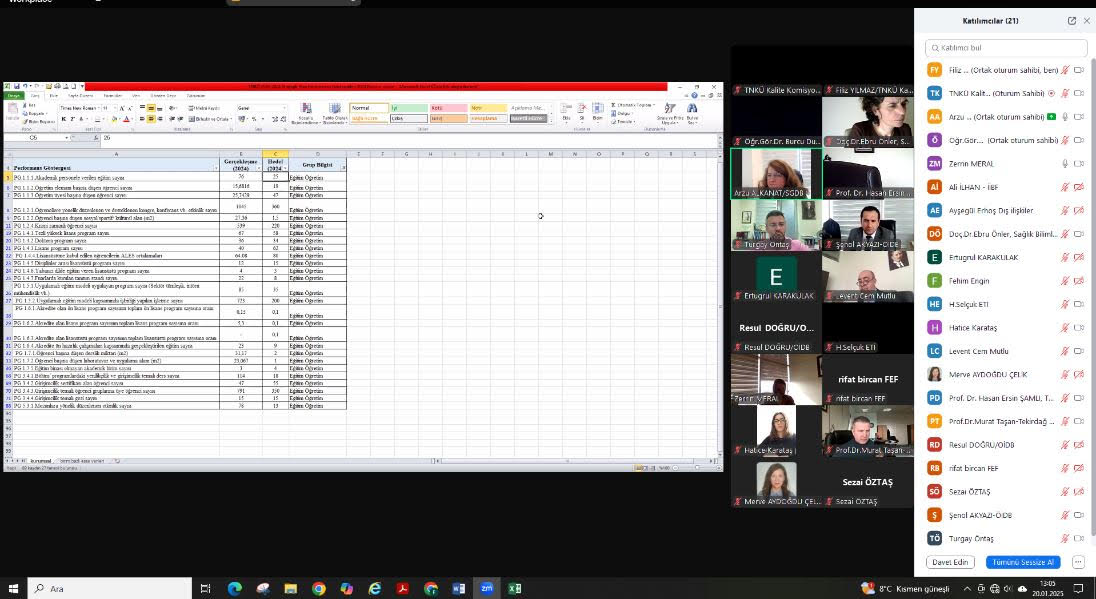The image size is (1096, 599).
Task: Click the Yapıştır paste icon
Action: pos(12,110)
